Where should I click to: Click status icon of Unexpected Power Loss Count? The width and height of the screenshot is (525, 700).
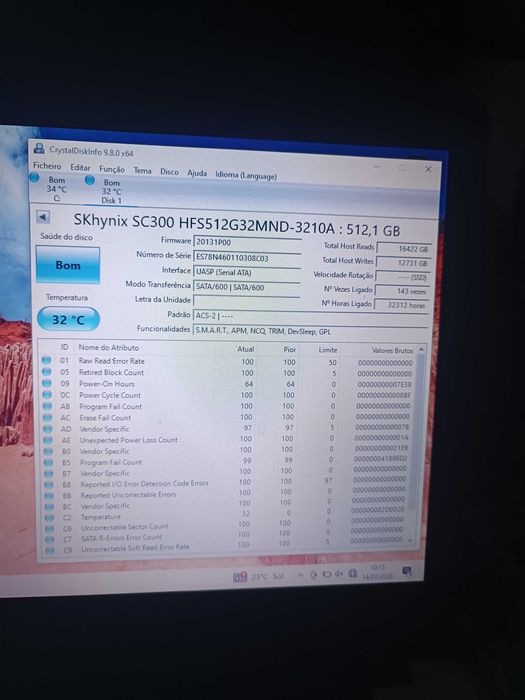tap(48, 440)
